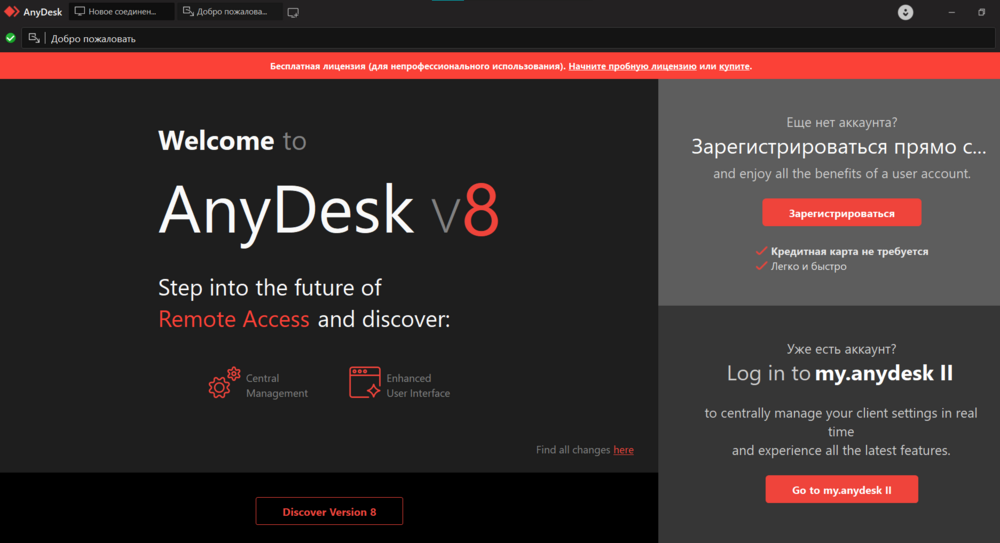Click the Добро пожаловать address field
The height and width of the screenshot is (543, 1000).
click(509, 38)
